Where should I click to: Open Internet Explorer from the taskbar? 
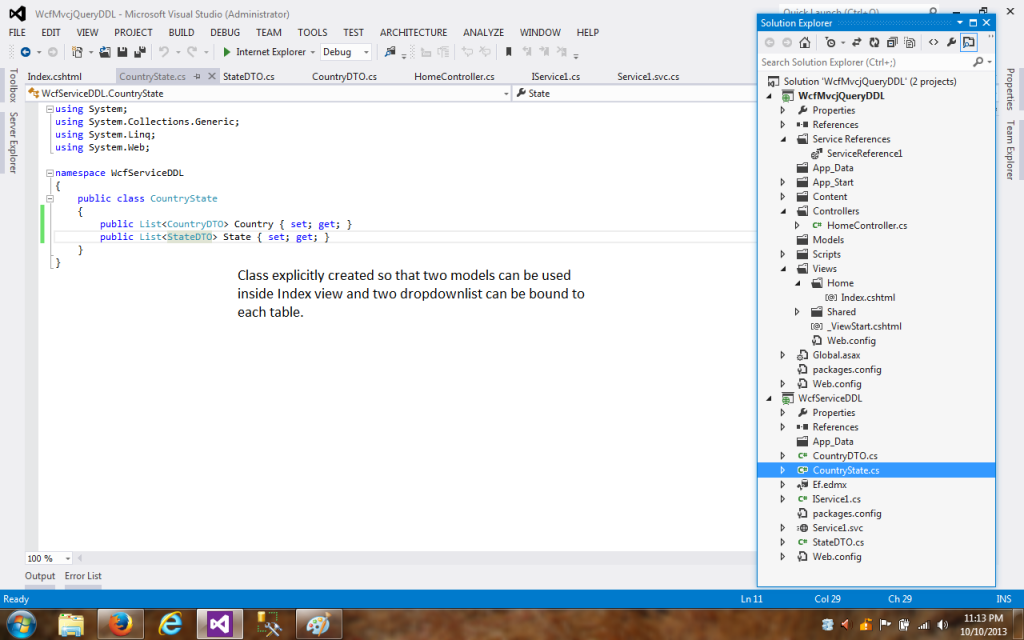point(170,624)
